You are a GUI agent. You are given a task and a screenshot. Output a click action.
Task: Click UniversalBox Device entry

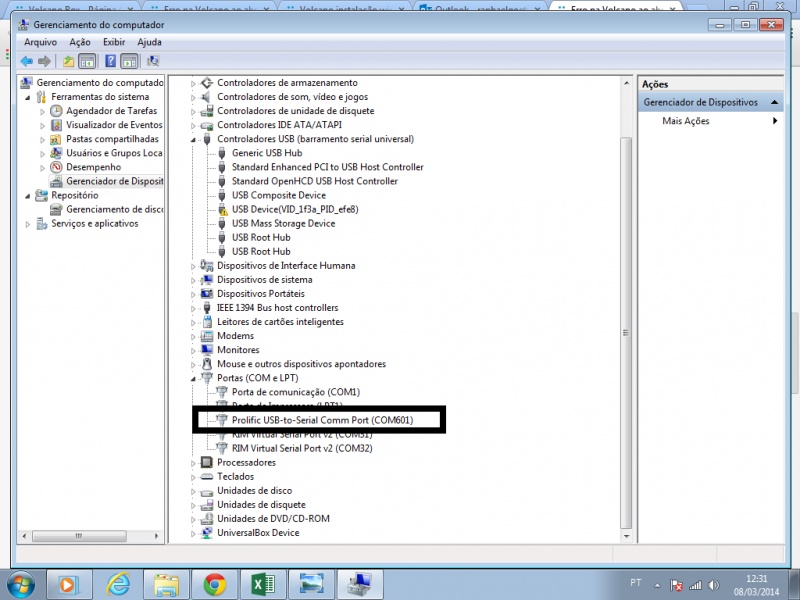pyautogui.click(x=258, y=533)
